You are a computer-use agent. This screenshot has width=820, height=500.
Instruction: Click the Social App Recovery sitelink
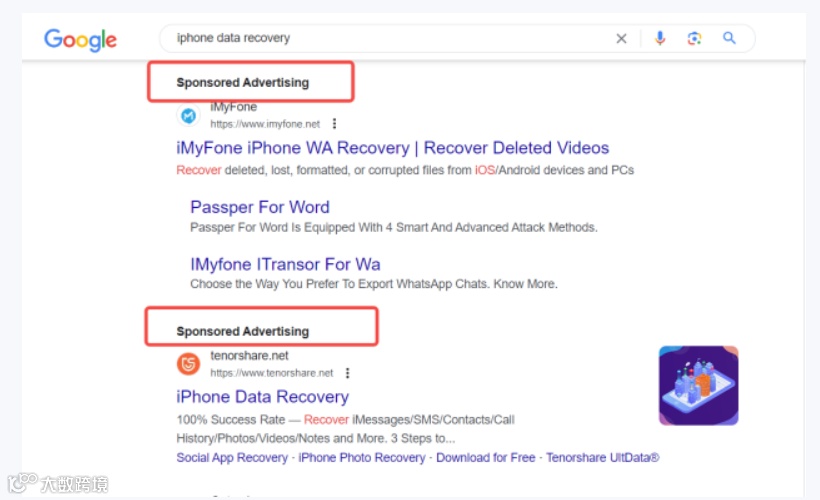tap(232, 458)
